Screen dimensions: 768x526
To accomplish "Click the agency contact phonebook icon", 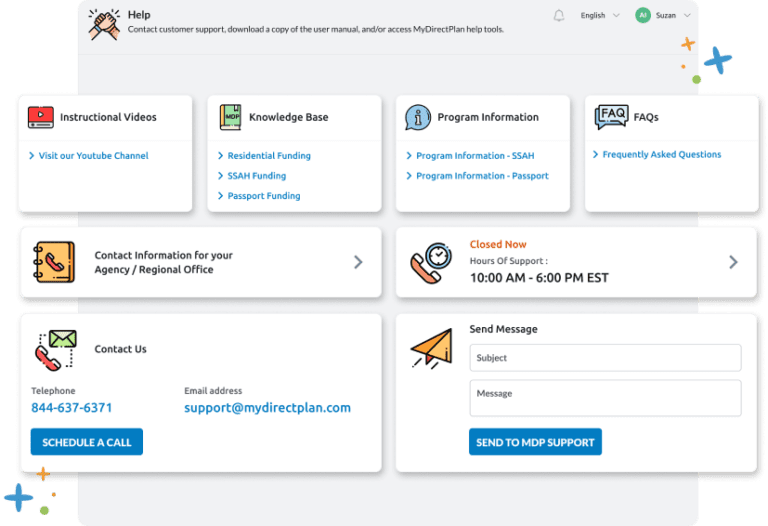I will click(54, 262).
